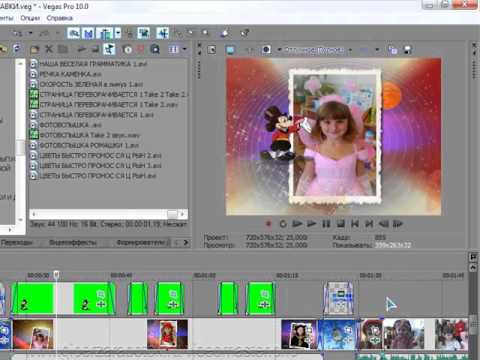Open the Опции menu
This screenshot has width=480, height=360.
30,18
